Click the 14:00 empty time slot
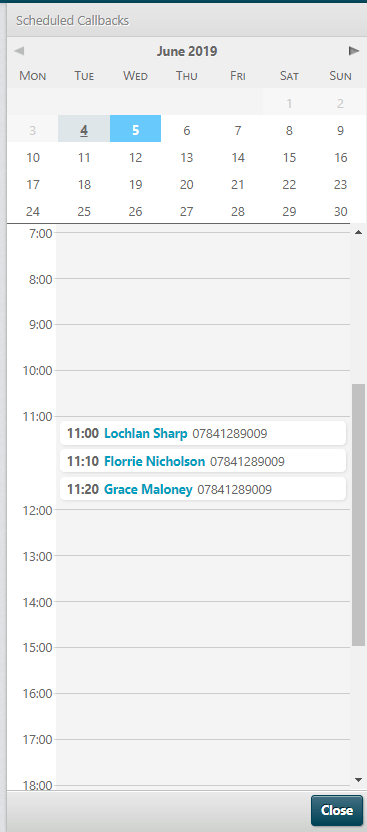This screenshot has width=367, height=832. click(203, 624)
